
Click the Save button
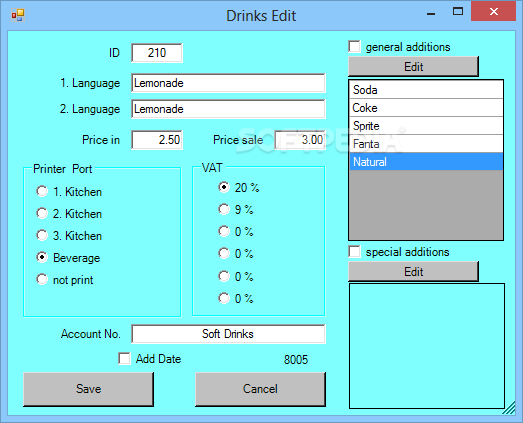tap(88, 389)
